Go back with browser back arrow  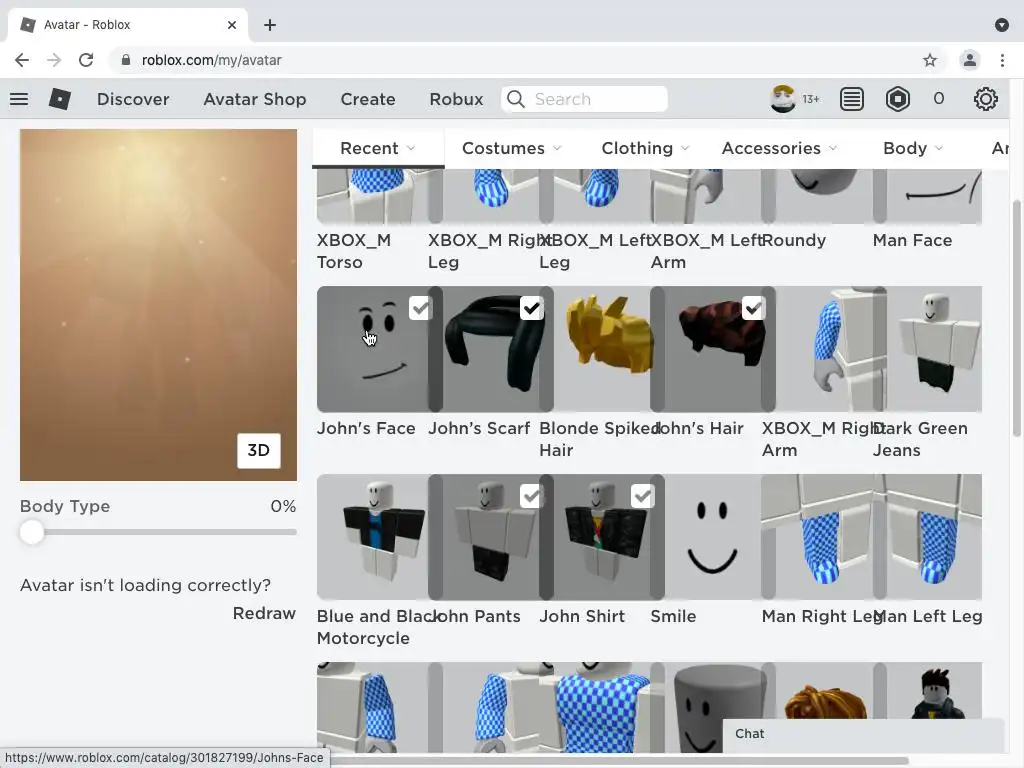[22, 60]
